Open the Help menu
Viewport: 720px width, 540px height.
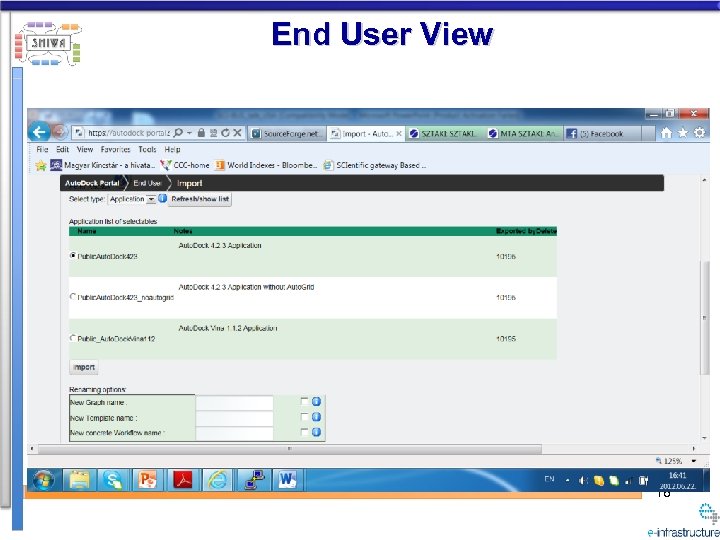(x=172, y=149)
